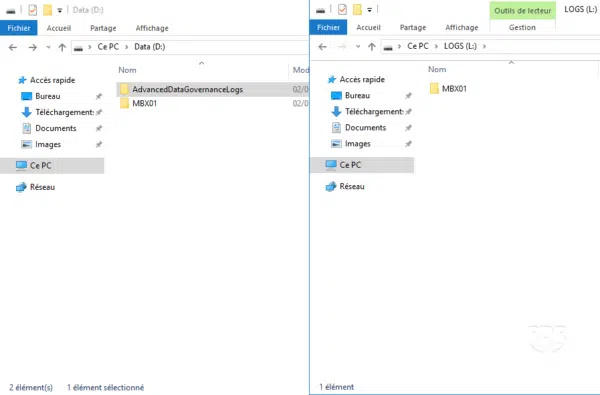Click drive icon in Data window title bar
The image size is (600, 395).
coord(11,11)
